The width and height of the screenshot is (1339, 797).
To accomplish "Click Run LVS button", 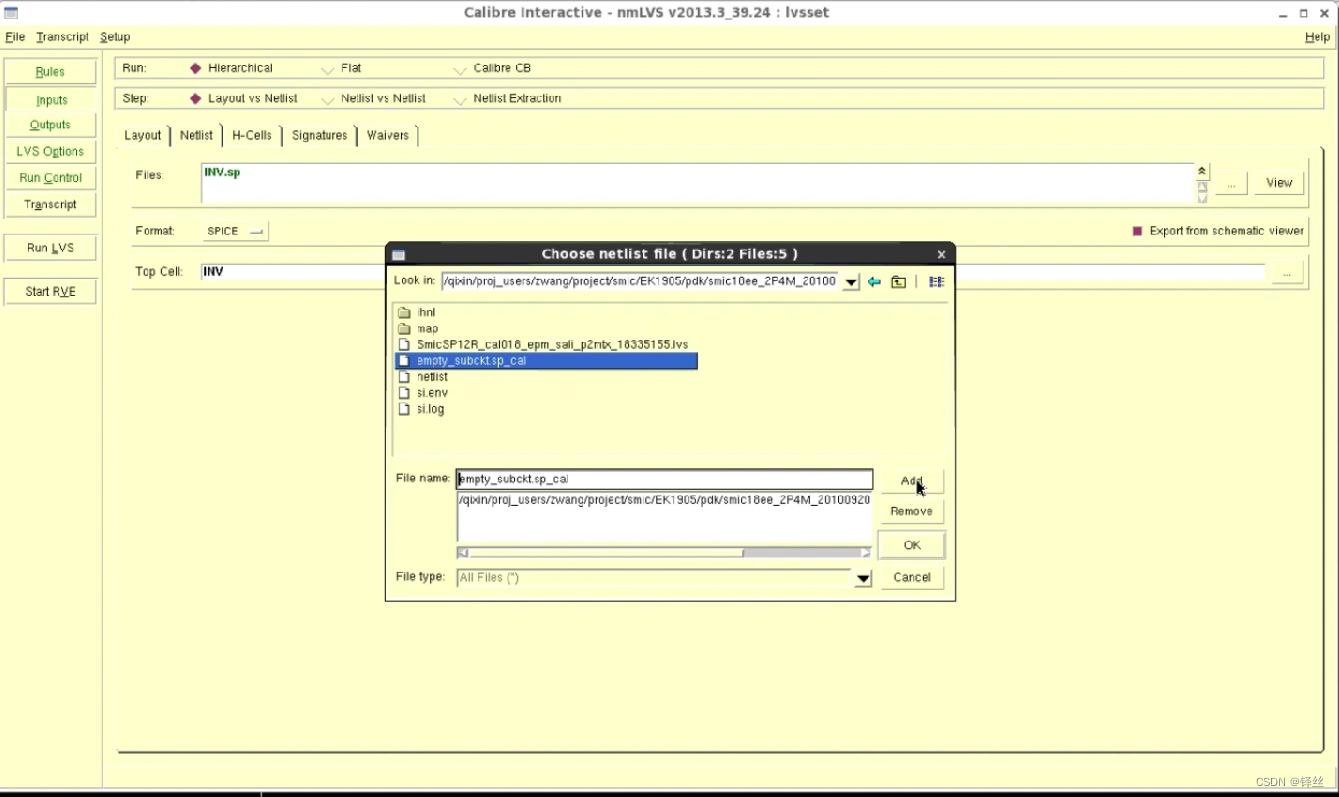I will coord(50,248).
